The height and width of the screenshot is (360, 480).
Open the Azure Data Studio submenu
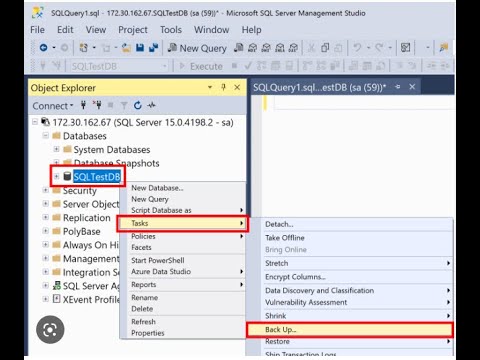click(187, 272)
